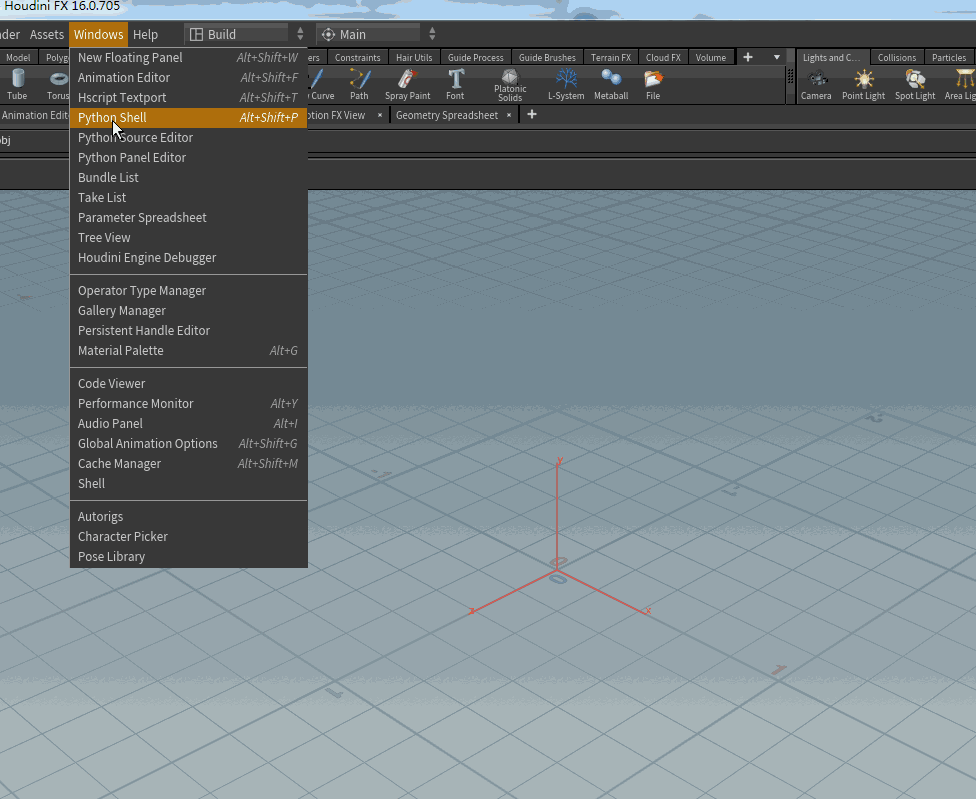The image size is (976, 799).
Task: Grab the shelf divider grip handle
Action: (791, 76)
